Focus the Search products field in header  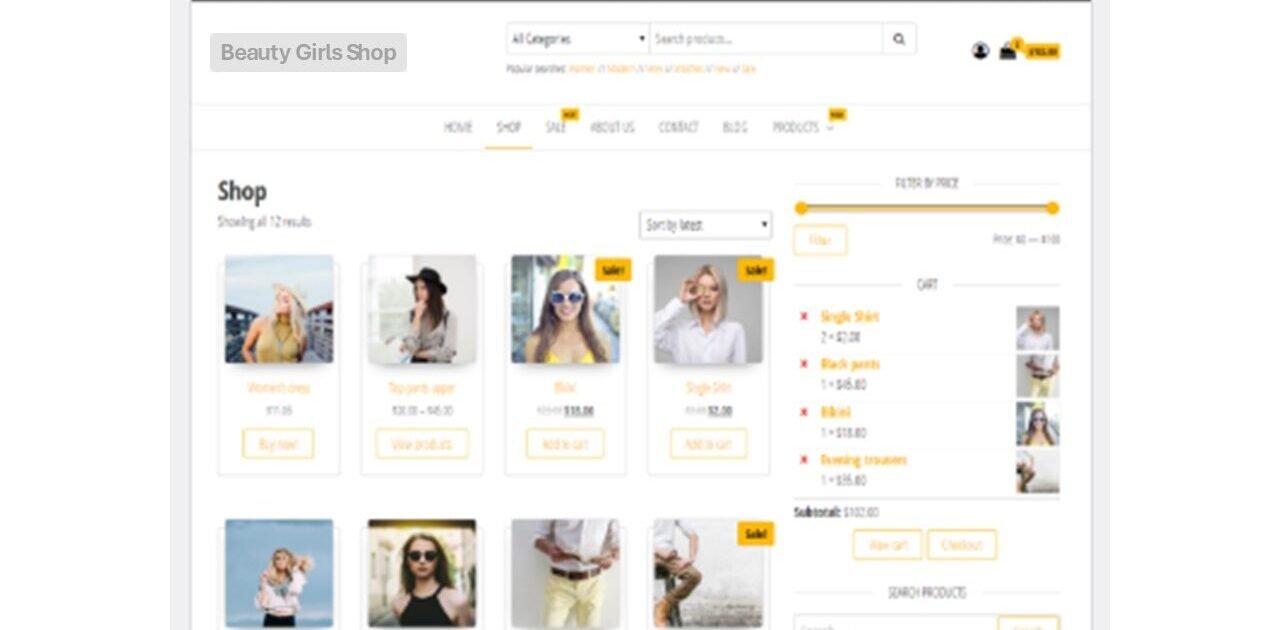(766, 39)
